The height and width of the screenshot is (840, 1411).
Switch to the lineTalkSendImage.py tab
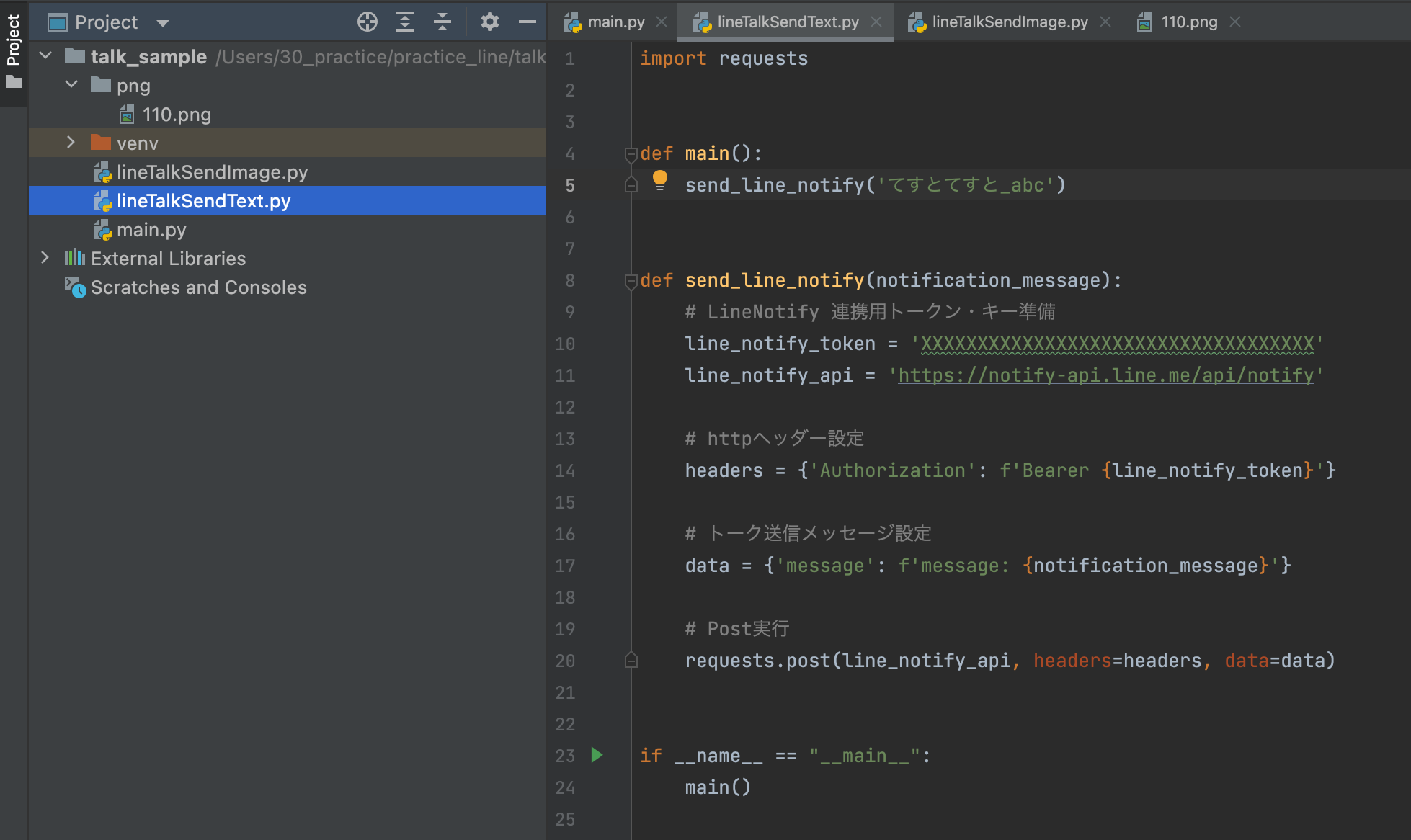point(1009,22)
